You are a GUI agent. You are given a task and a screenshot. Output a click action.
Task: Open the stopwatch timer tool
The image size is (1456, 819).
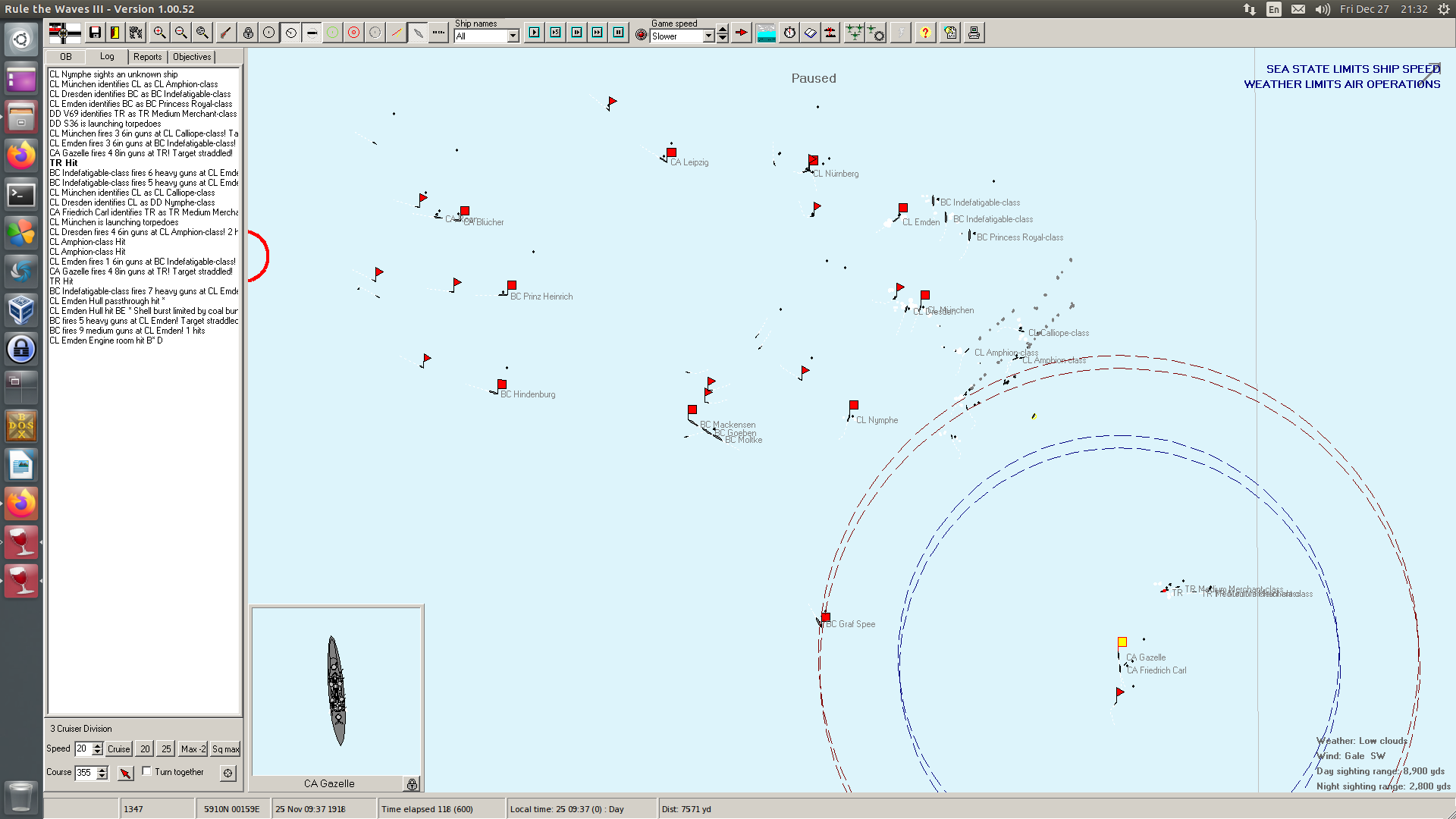pyautogui.click(x=789, y=33)
